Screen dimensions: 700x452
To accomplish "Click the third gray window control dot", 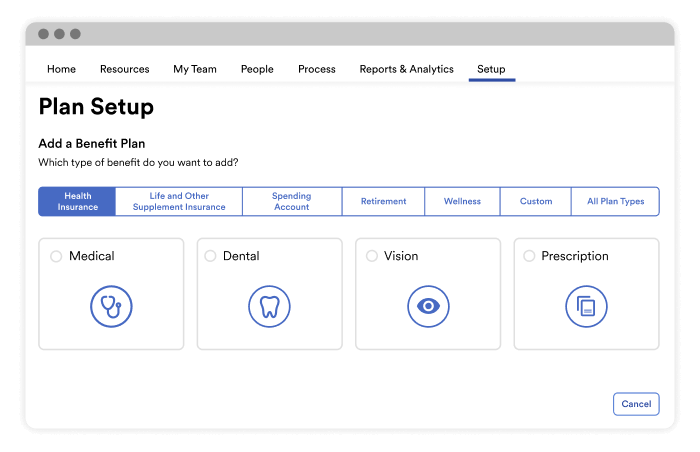I will coord(75,34).
